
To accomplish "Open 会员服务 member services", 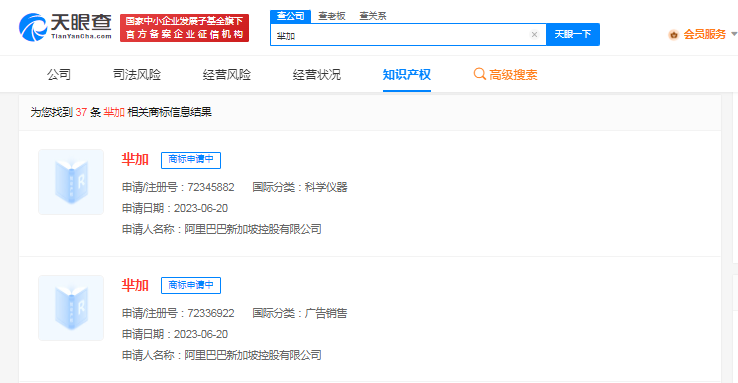I will (705, 34).
